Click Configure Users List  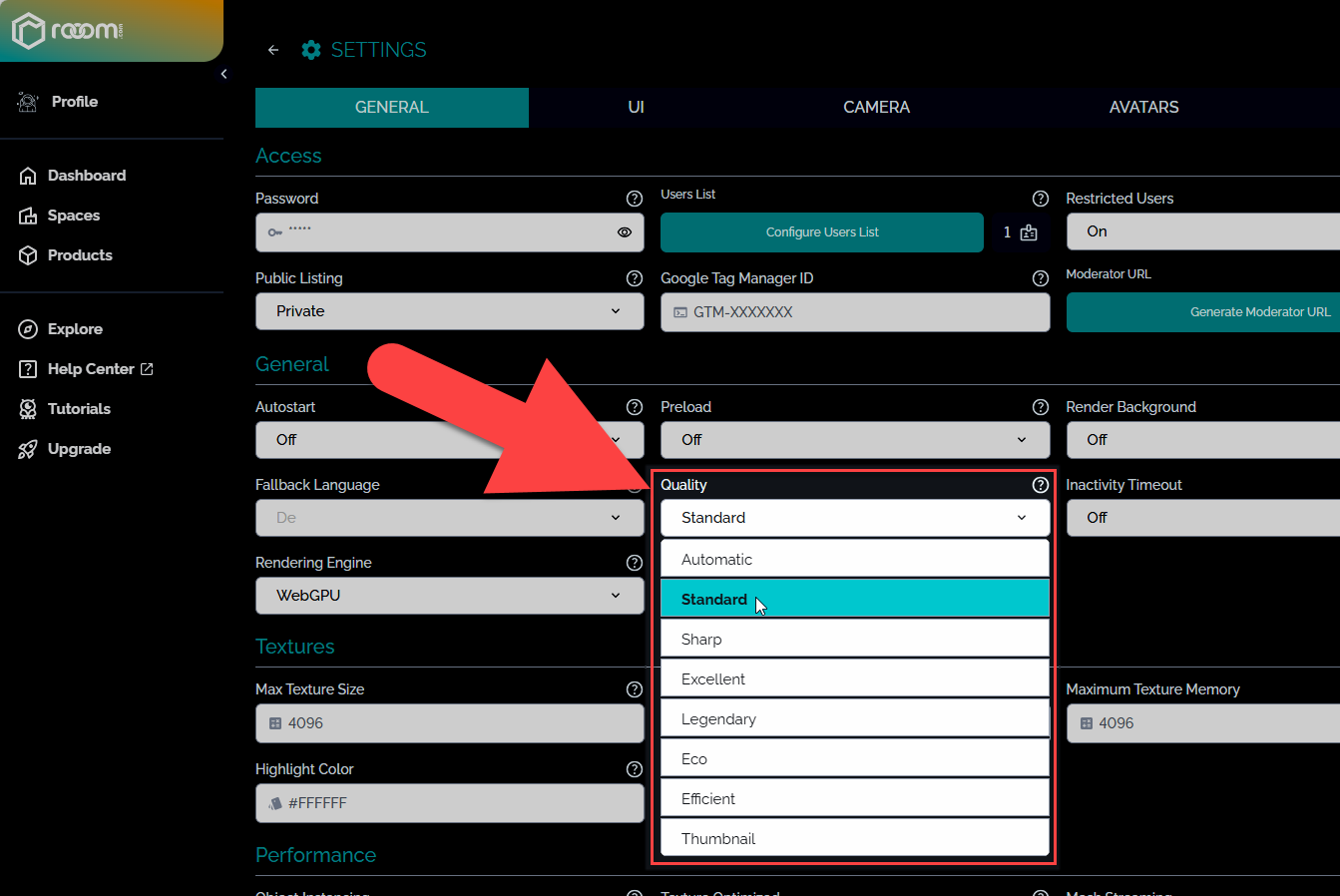click(821, 231)
